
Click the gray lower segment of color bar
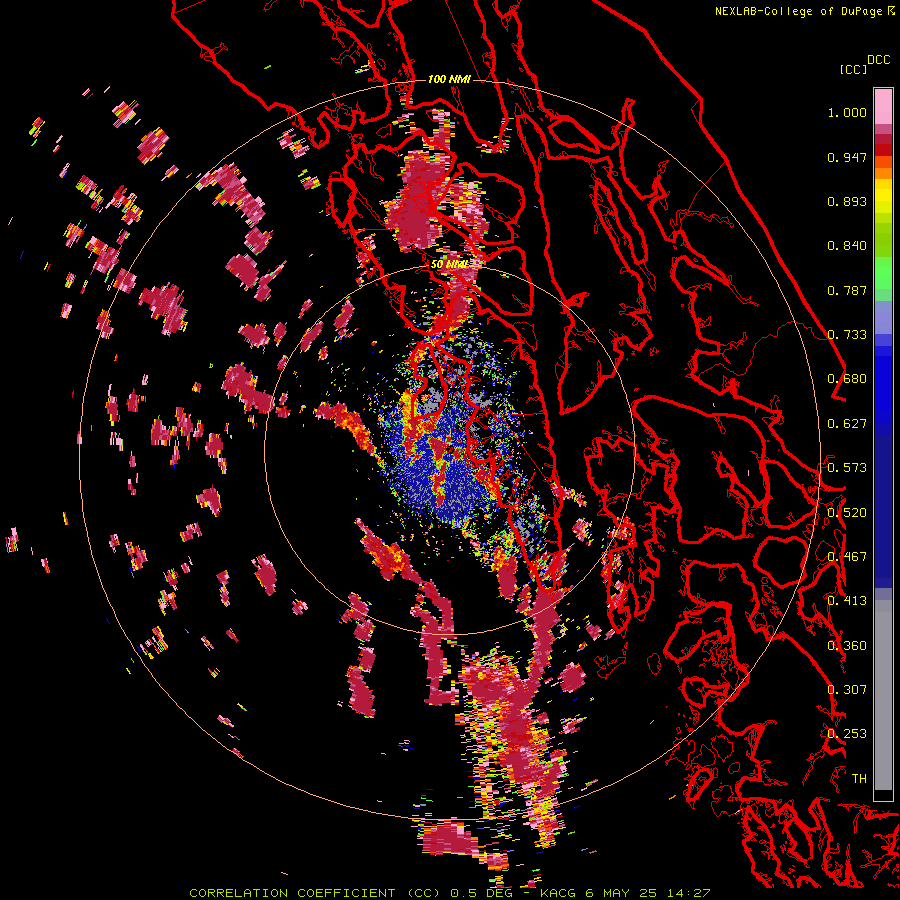click(x=883, y=695)
